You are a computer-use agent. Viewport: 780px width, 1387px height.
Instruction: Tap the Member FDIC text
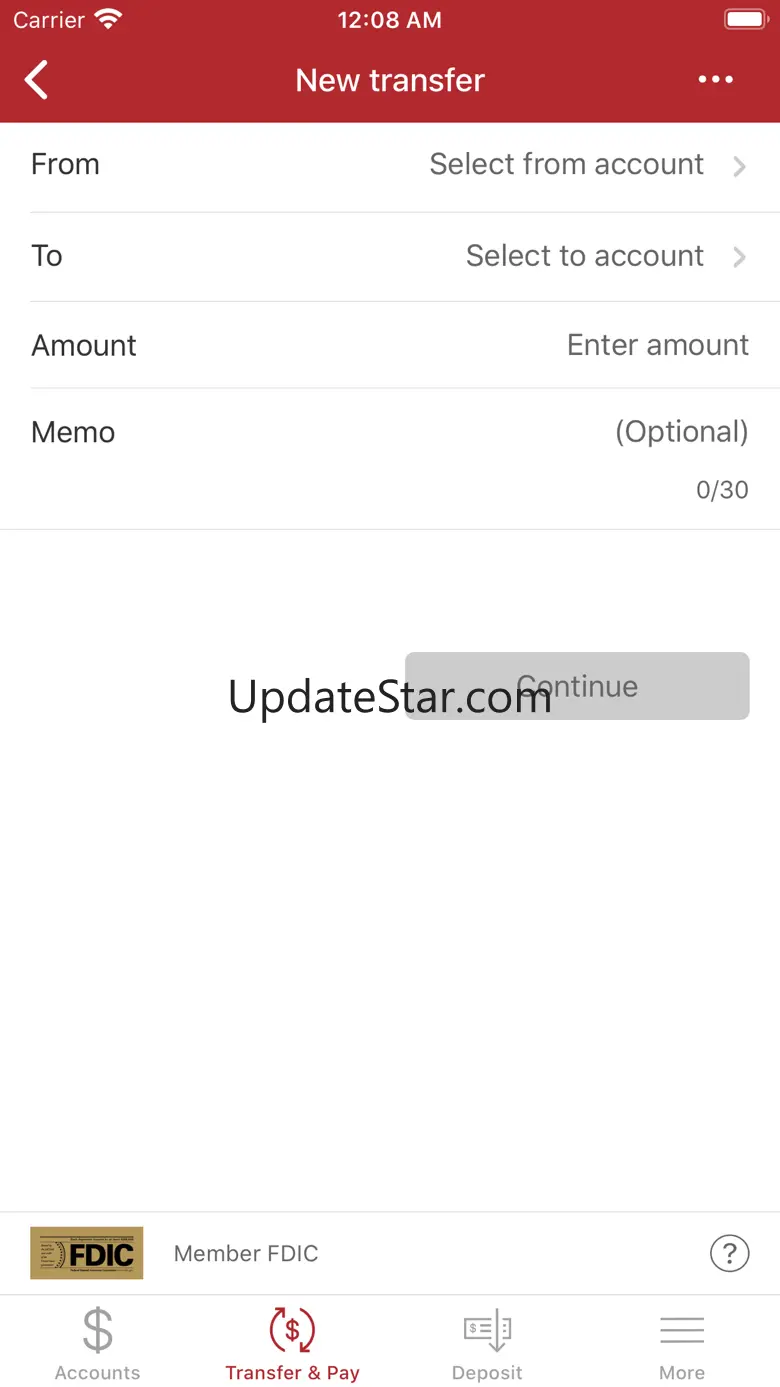click(246, 1253)
